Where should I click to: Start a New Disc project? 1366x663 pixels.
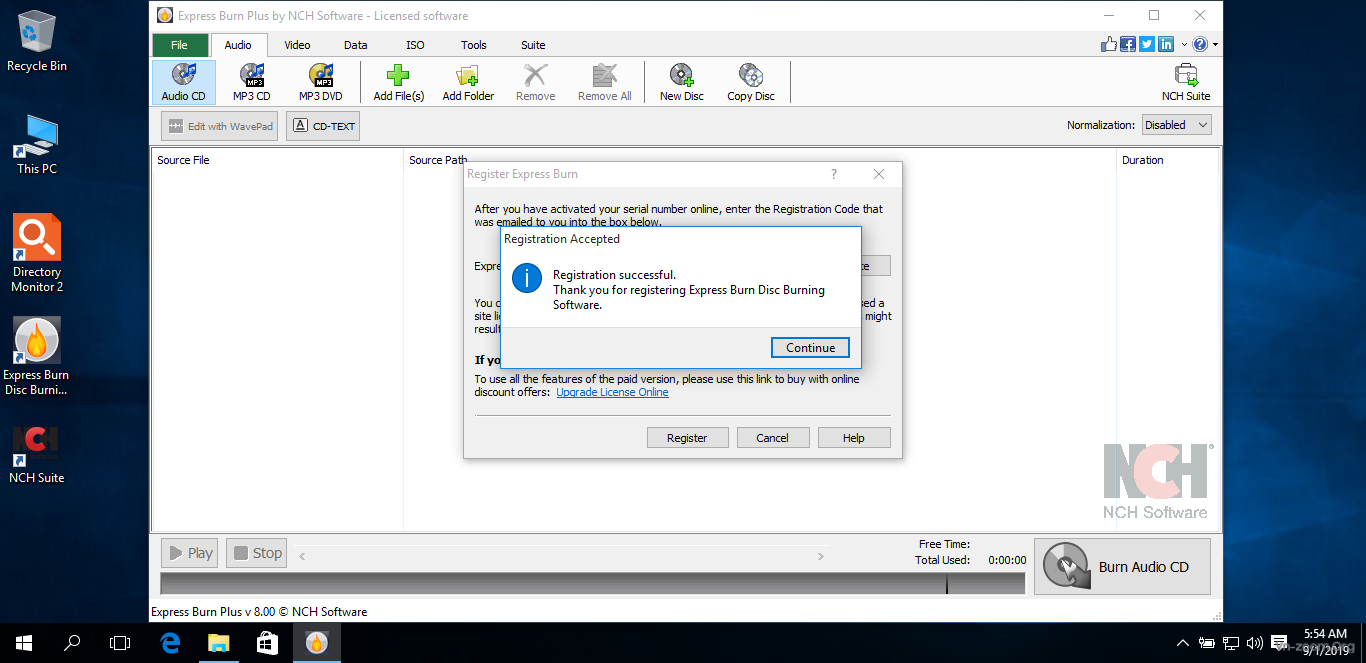coord(681,82)
